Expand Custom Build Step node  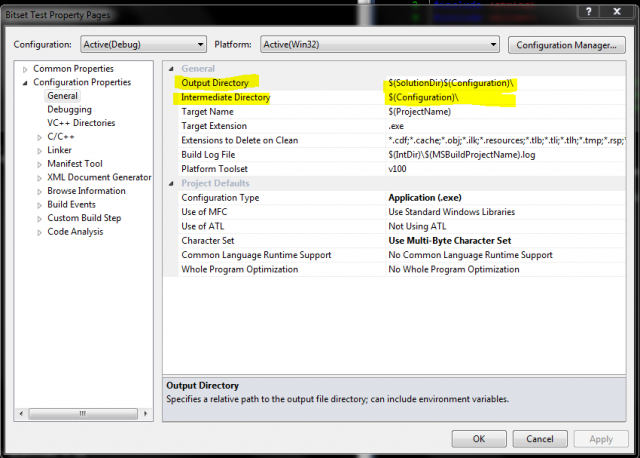pos(39,219)
